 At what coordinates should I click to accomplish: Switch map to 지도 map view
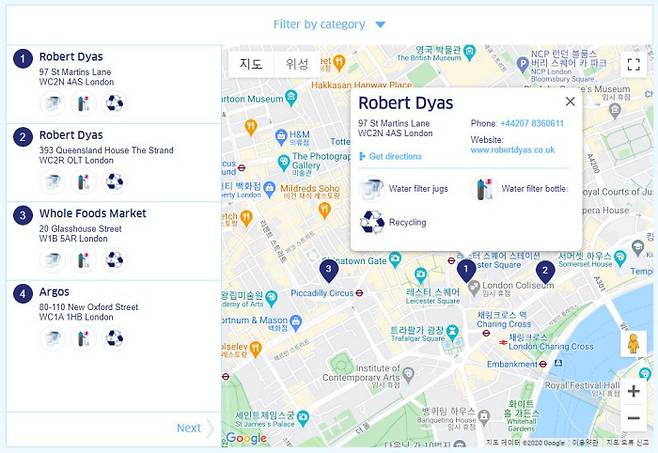[x=251, y=64]
